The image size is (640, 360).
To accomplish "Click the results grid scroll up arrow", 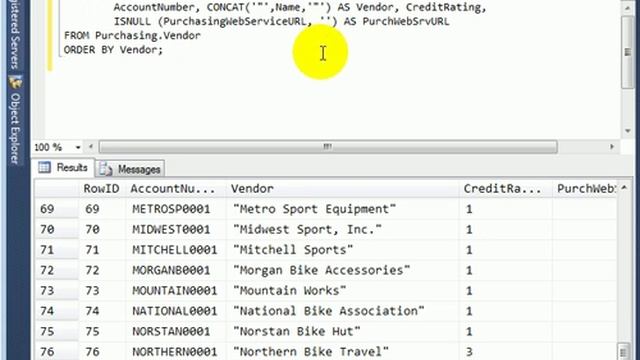I will (624, 188).
